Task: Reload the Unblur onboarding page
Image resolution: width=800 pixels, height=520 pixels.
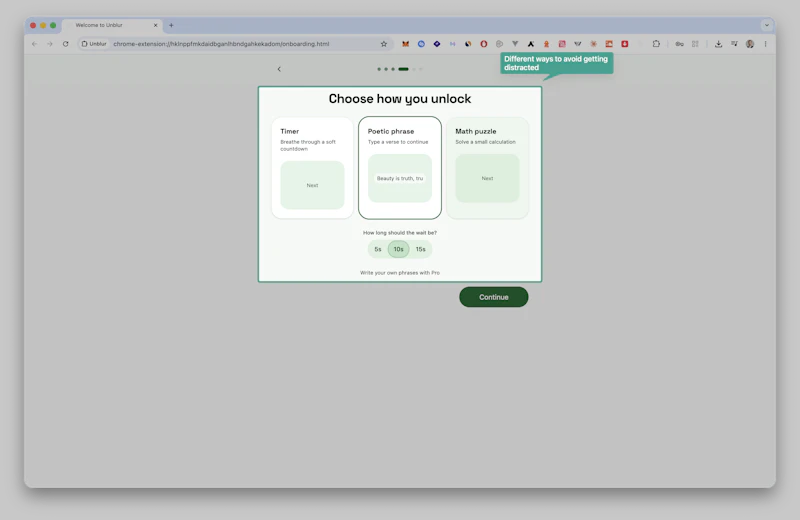Action: click(x=65, y=44)
